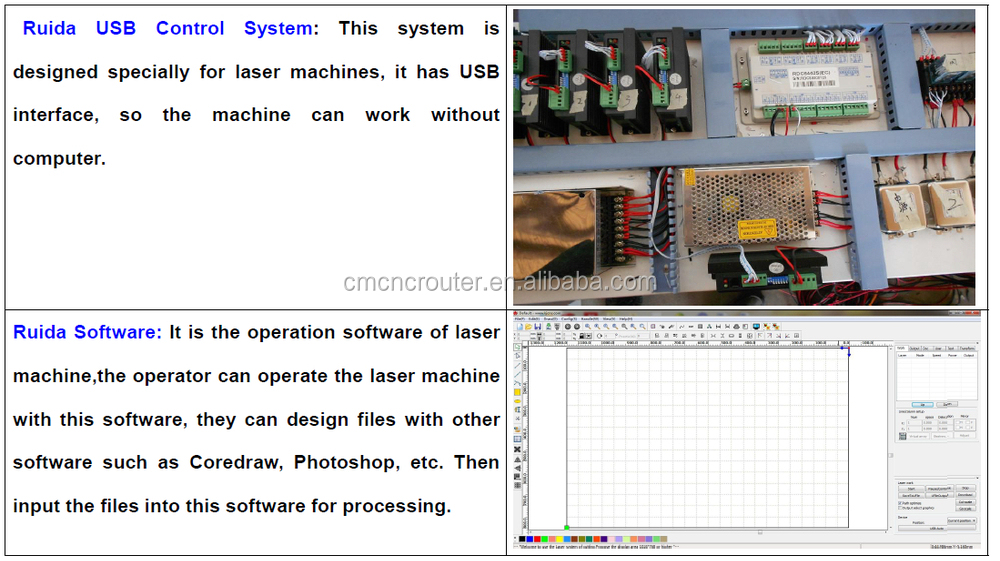
Task: Click the monitor-shaped icon in the top toolbar
Action: [x=756, y=326]
